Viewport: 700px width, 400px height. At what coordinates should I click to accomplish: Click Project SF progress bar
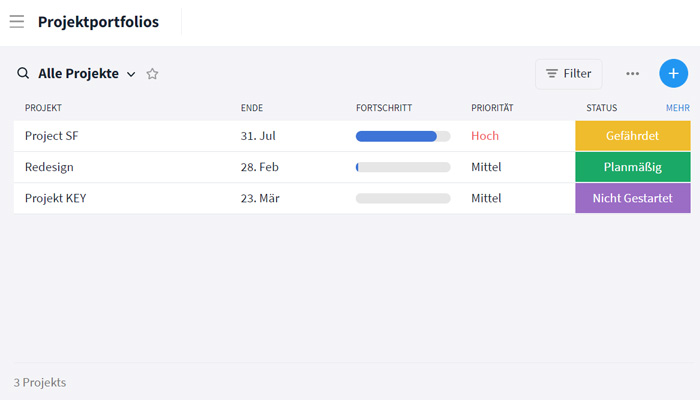point(403,136)
